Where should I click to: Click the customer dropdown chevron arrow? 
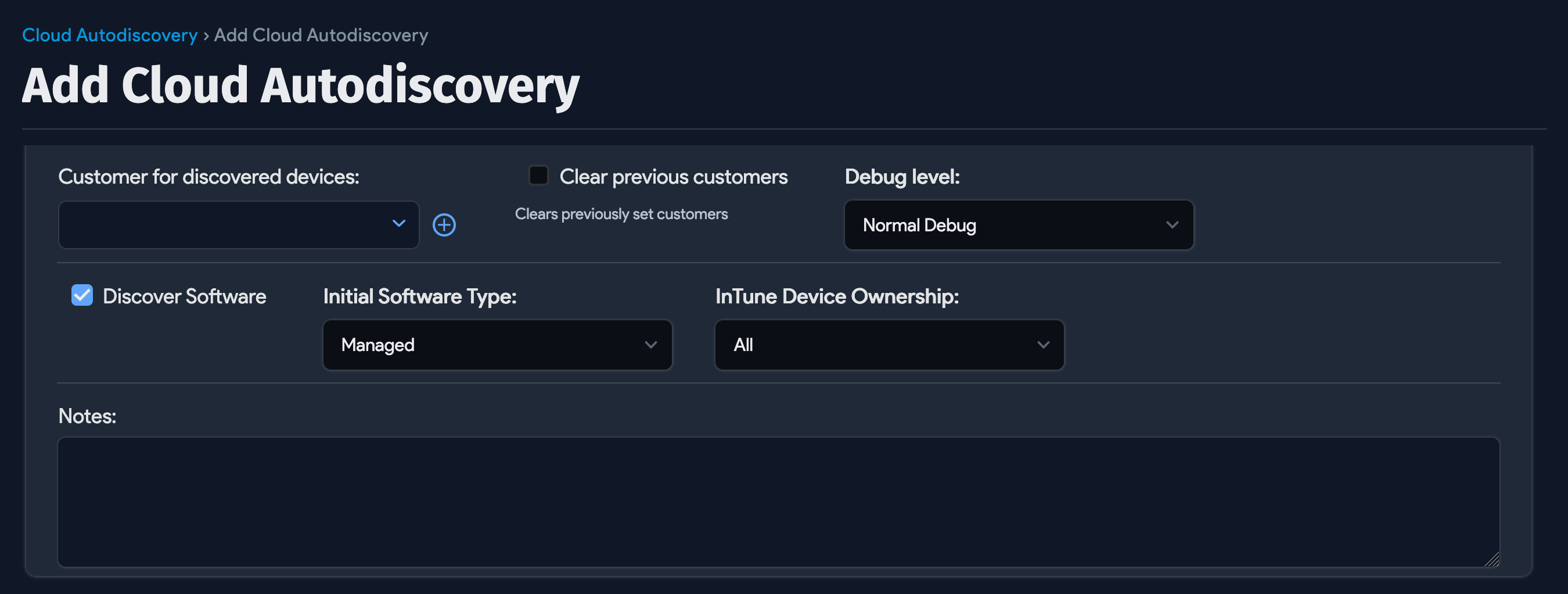tap(399, 225)
